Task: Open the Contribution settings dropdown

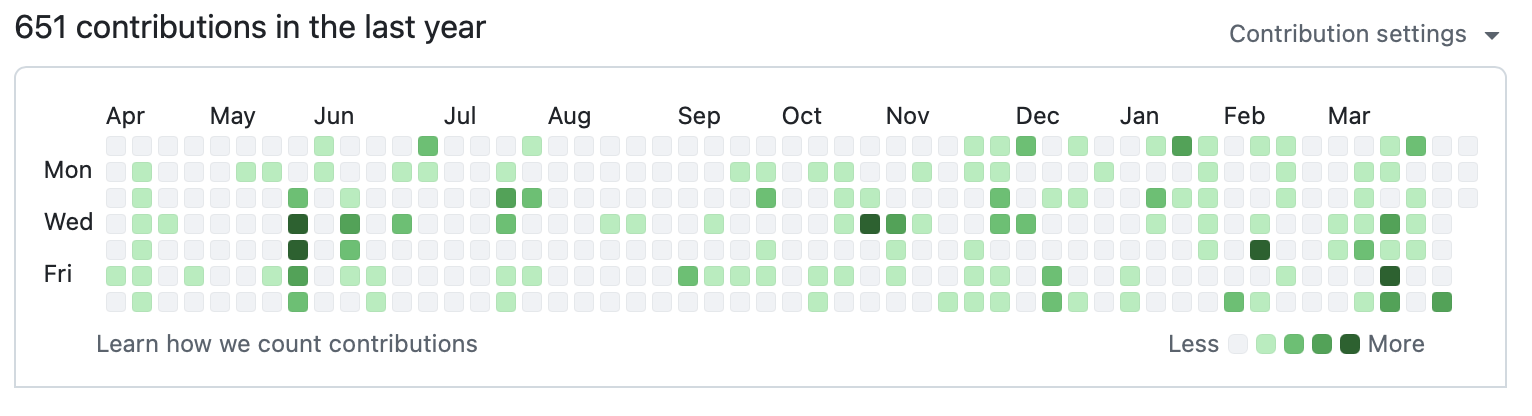Action: pos(1347,34)
